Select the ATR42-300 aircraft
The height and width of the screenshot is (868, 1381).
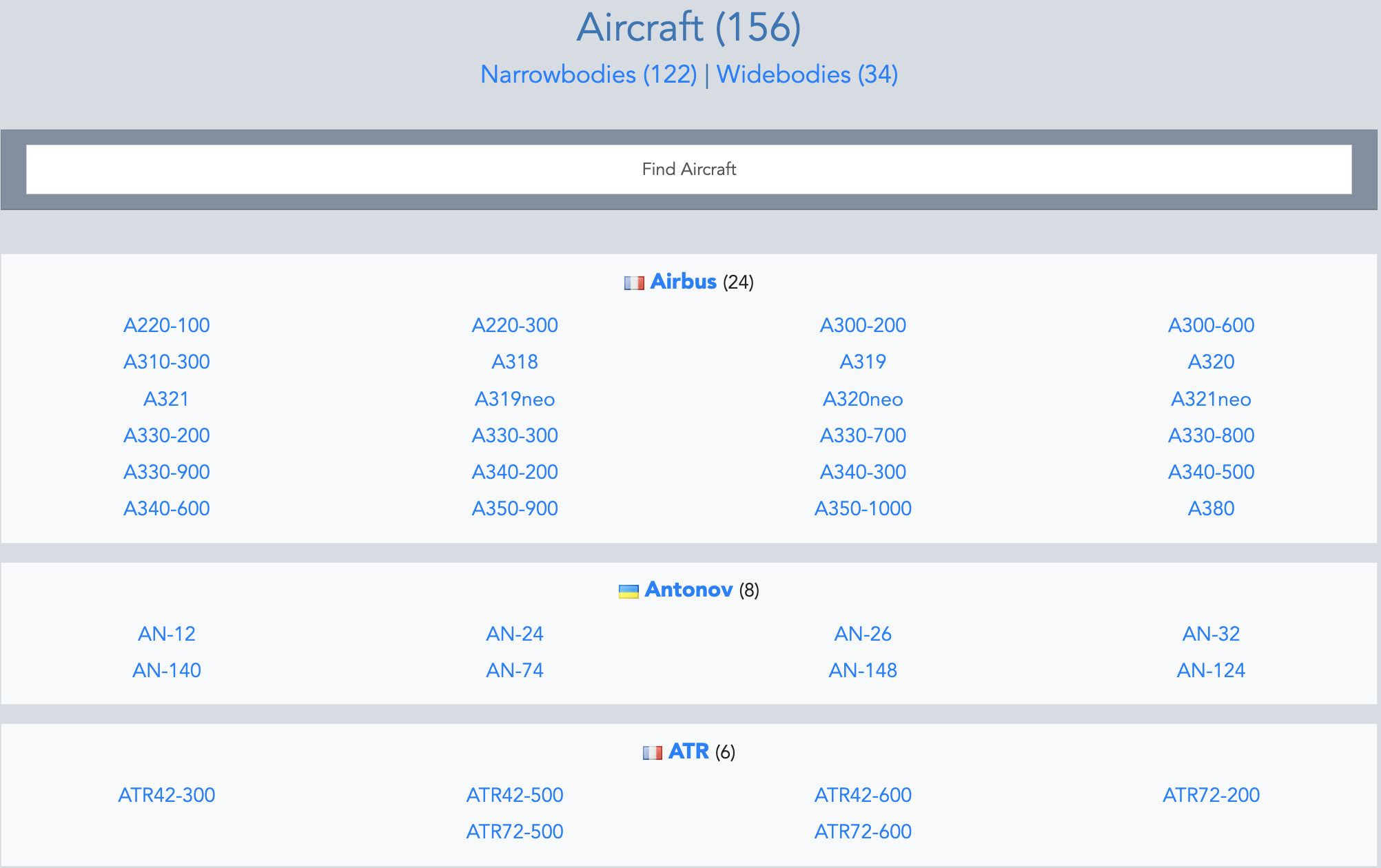[x=167, y=794]
